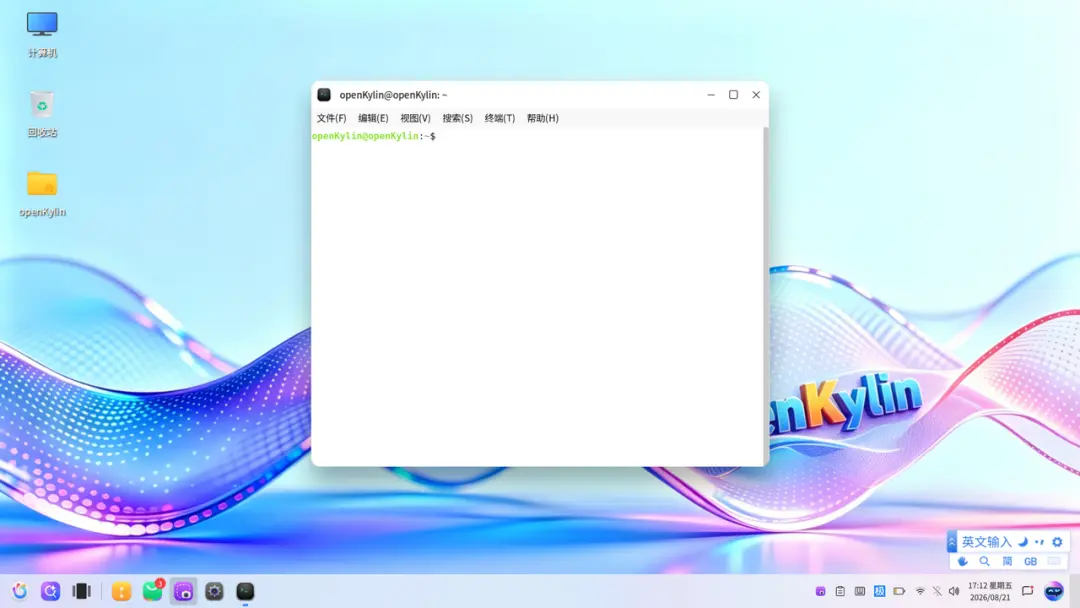The width and height of the screenshot is (1080, 608).
Task: Open the green app with badge 3
Action: [152, 591]
